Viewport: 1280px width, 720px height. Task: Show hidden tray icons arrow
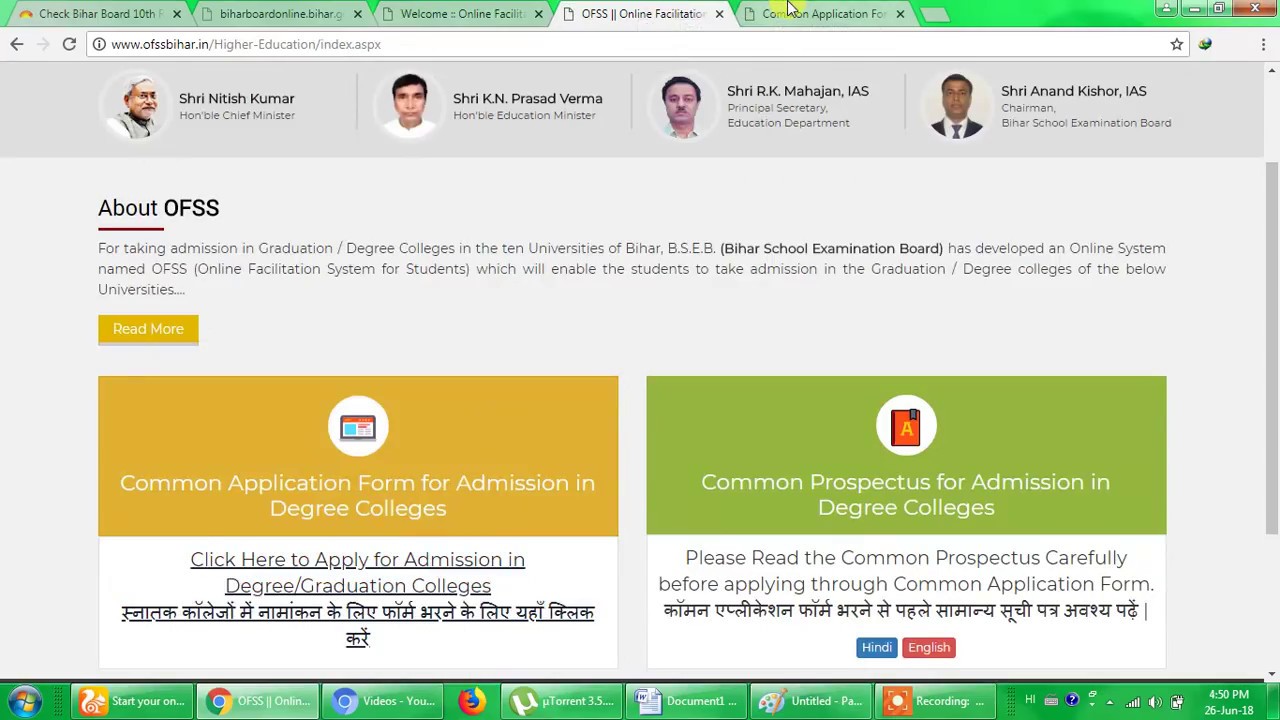pyautogui.click(x=1110, y=702)
